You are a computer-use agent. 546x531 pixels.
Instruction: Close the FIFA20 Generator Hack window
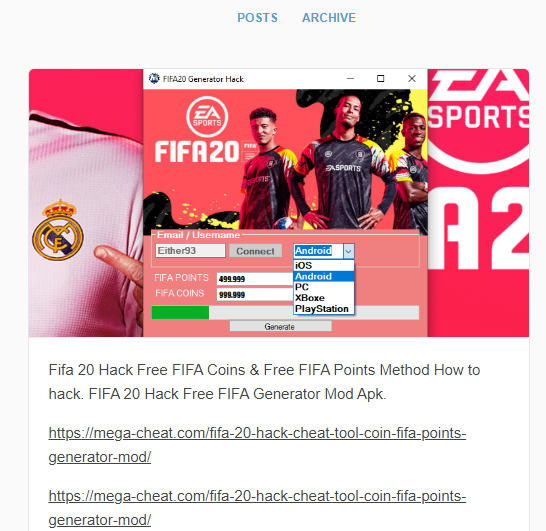(412, 79)
